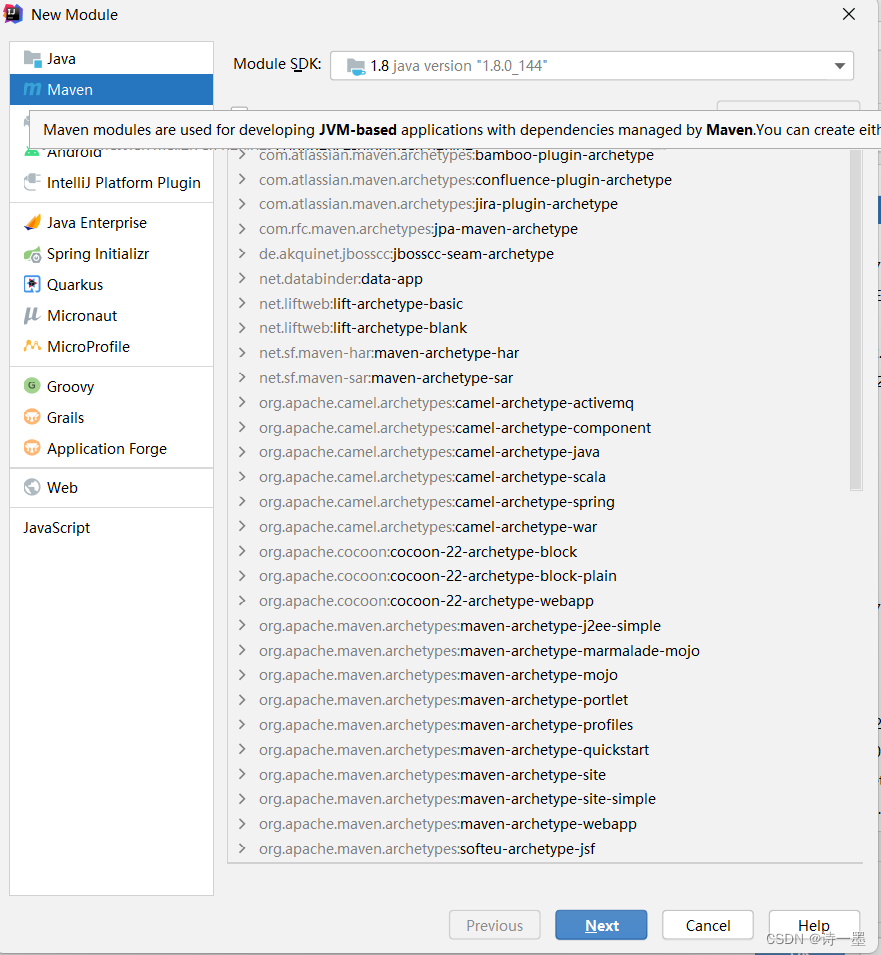Screen dimensions: 881x955
Task: Select camel-archetype-war entry
Action: 428,527
